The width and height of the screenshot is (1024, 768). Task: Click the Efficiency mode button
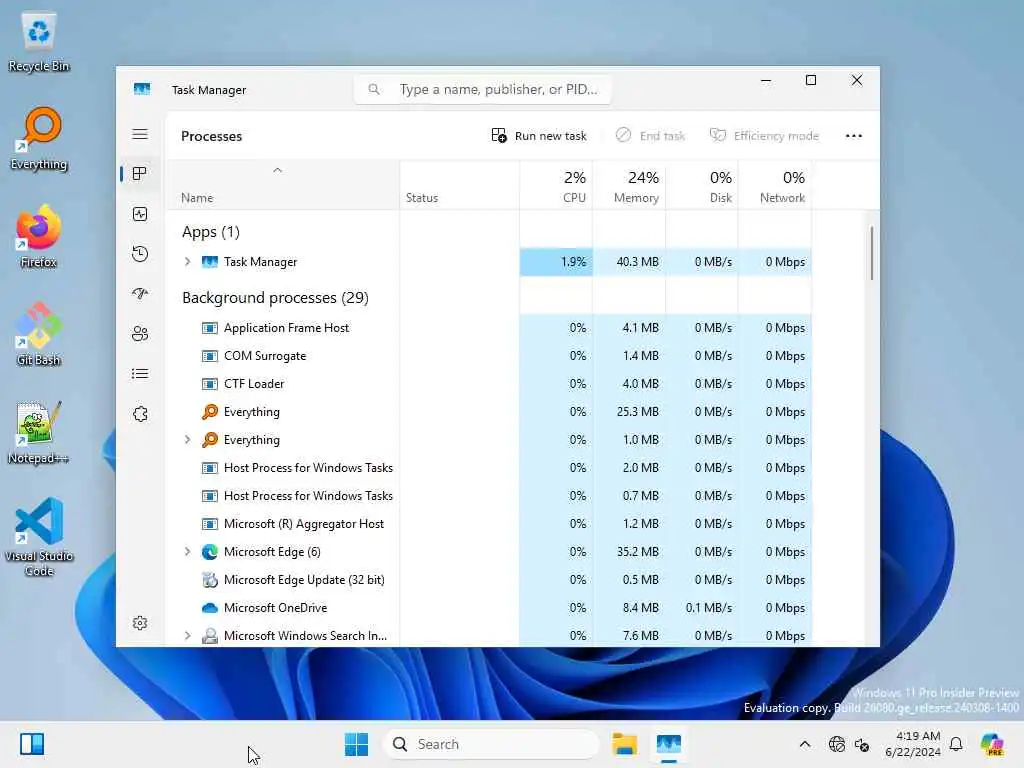pos(764,136)
